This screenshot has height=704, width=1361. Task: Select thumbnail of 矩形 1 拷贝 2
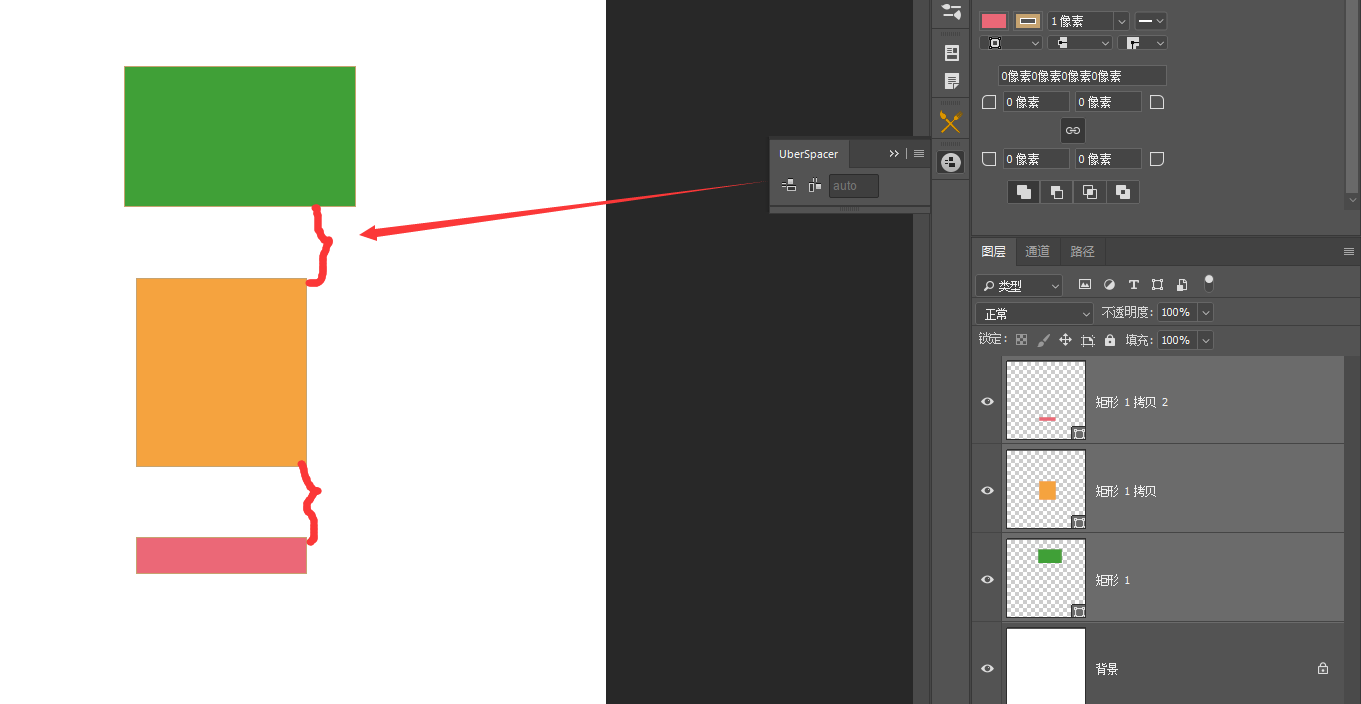1046,401
